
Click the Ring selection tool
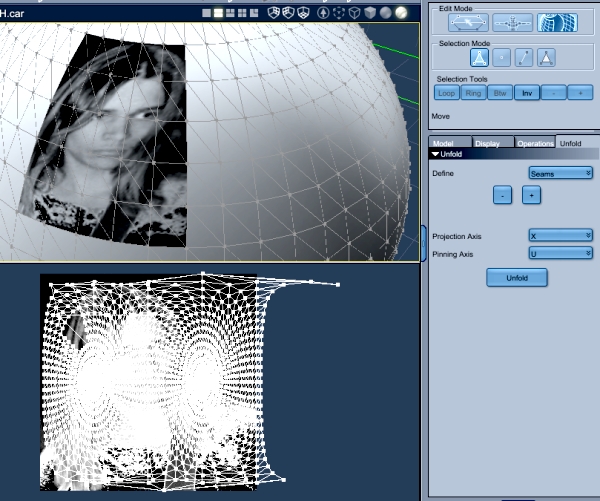[473, 93]
